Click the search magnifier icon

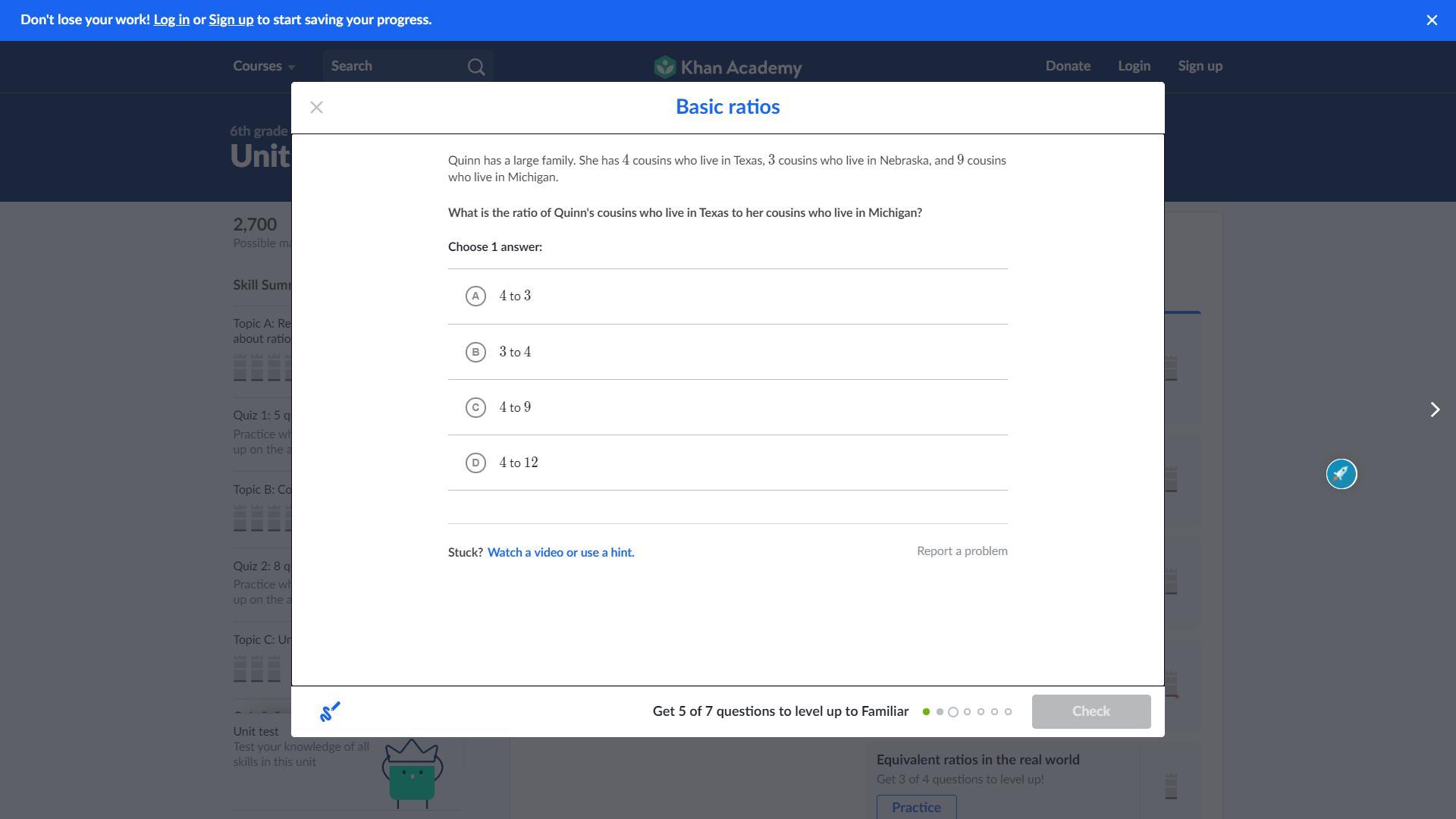pyautogui.click(x=476, y=67)
